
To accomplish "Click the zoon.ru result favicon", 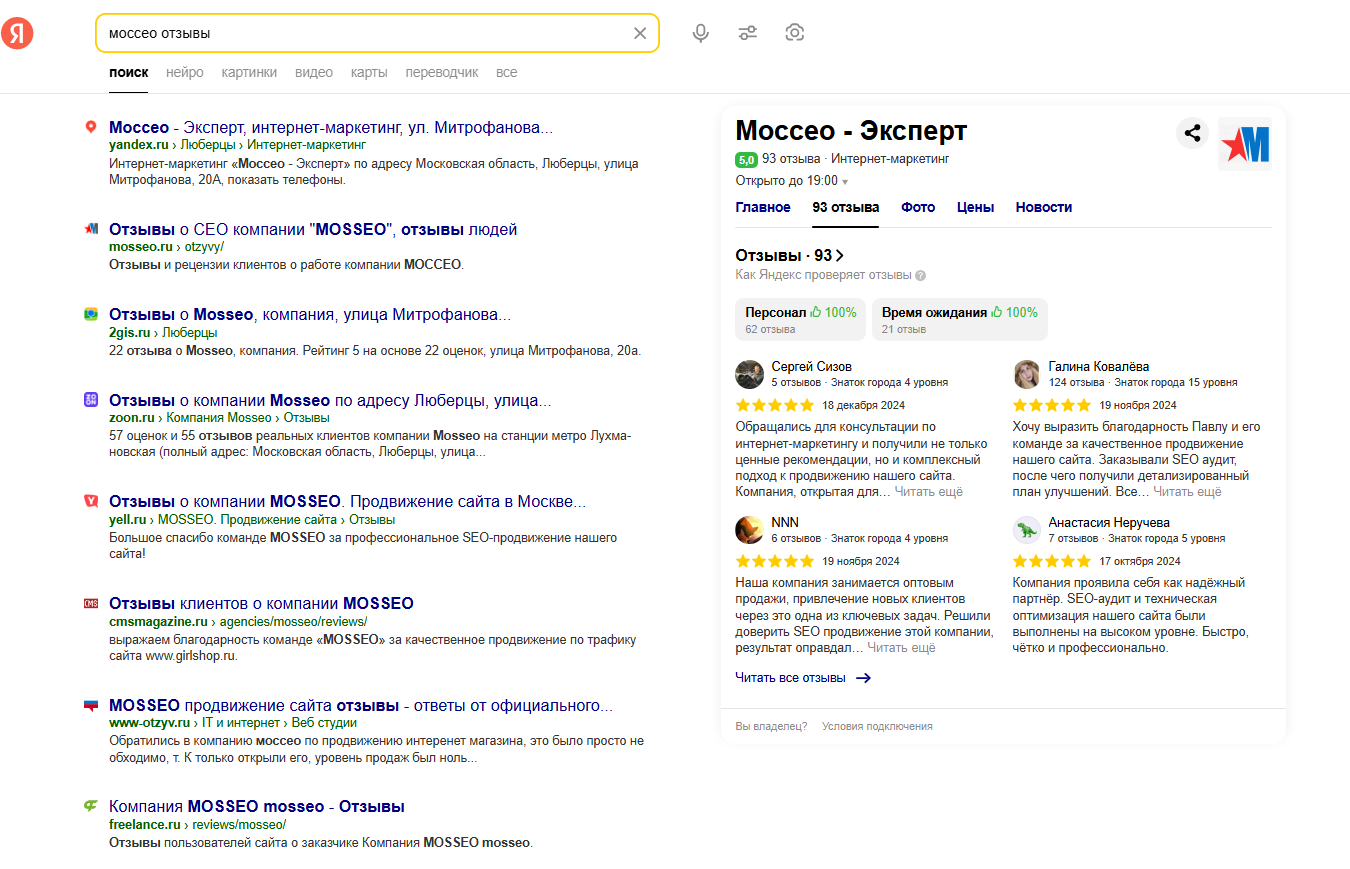I will (91, 400).
